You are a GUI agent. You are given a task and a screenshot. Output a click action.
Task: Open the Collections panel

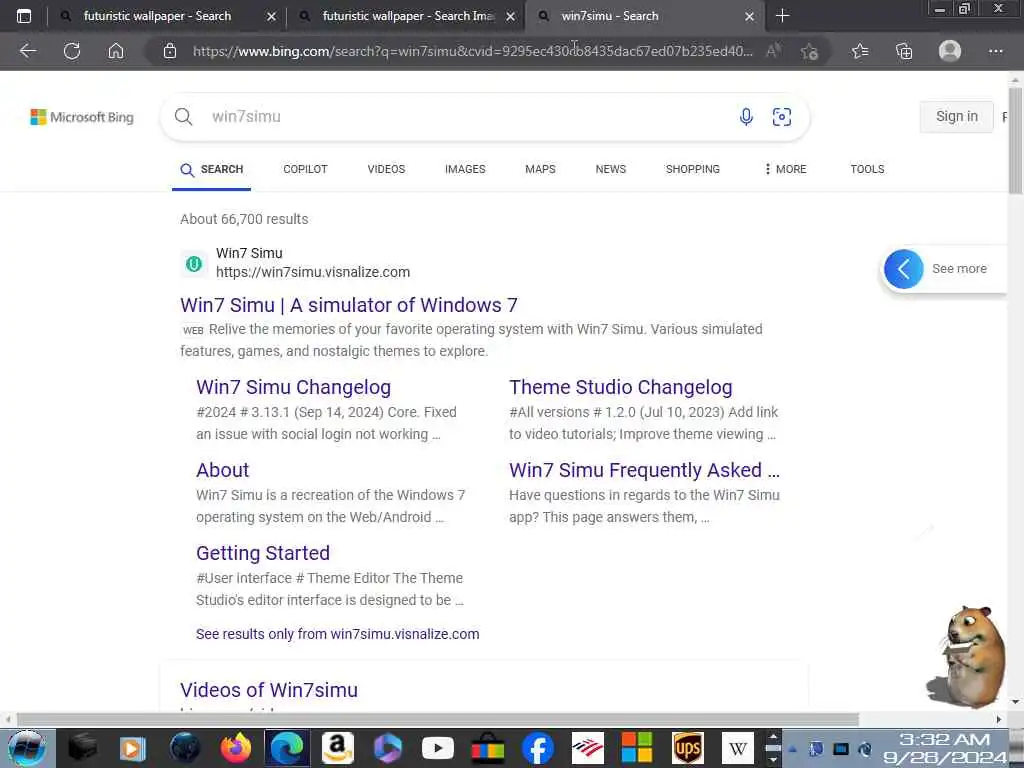904,51
